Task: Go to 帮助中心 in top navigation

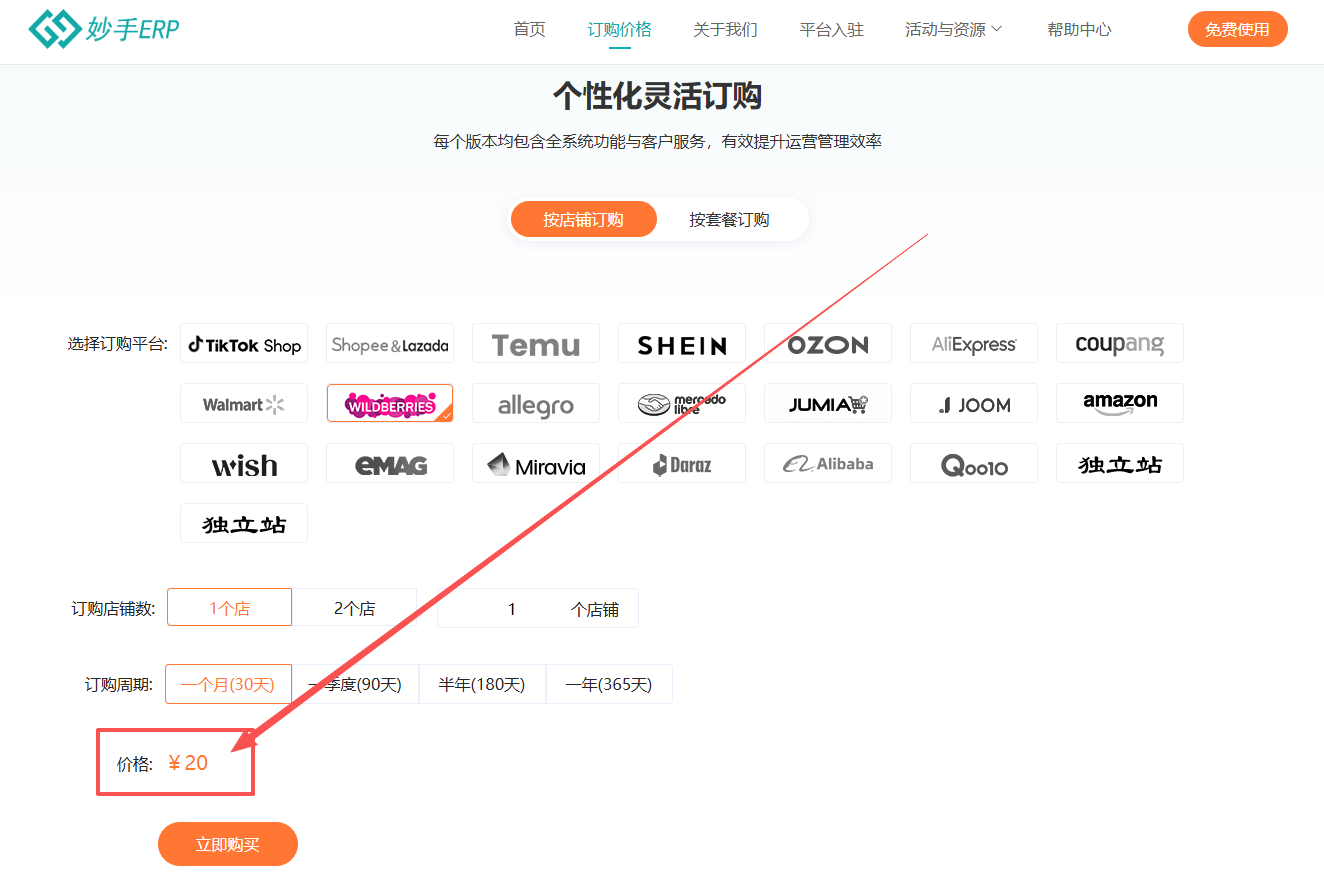Action: tap(1079, 30)
